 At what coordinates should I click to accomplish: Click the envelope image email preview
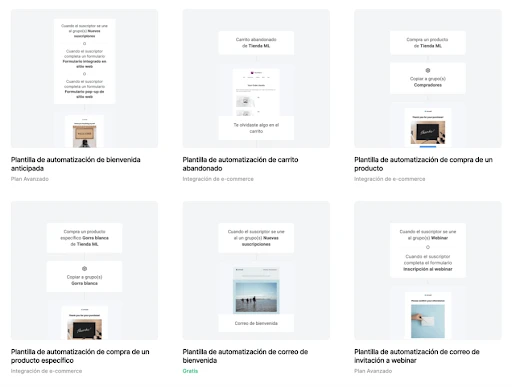point(428,321)
